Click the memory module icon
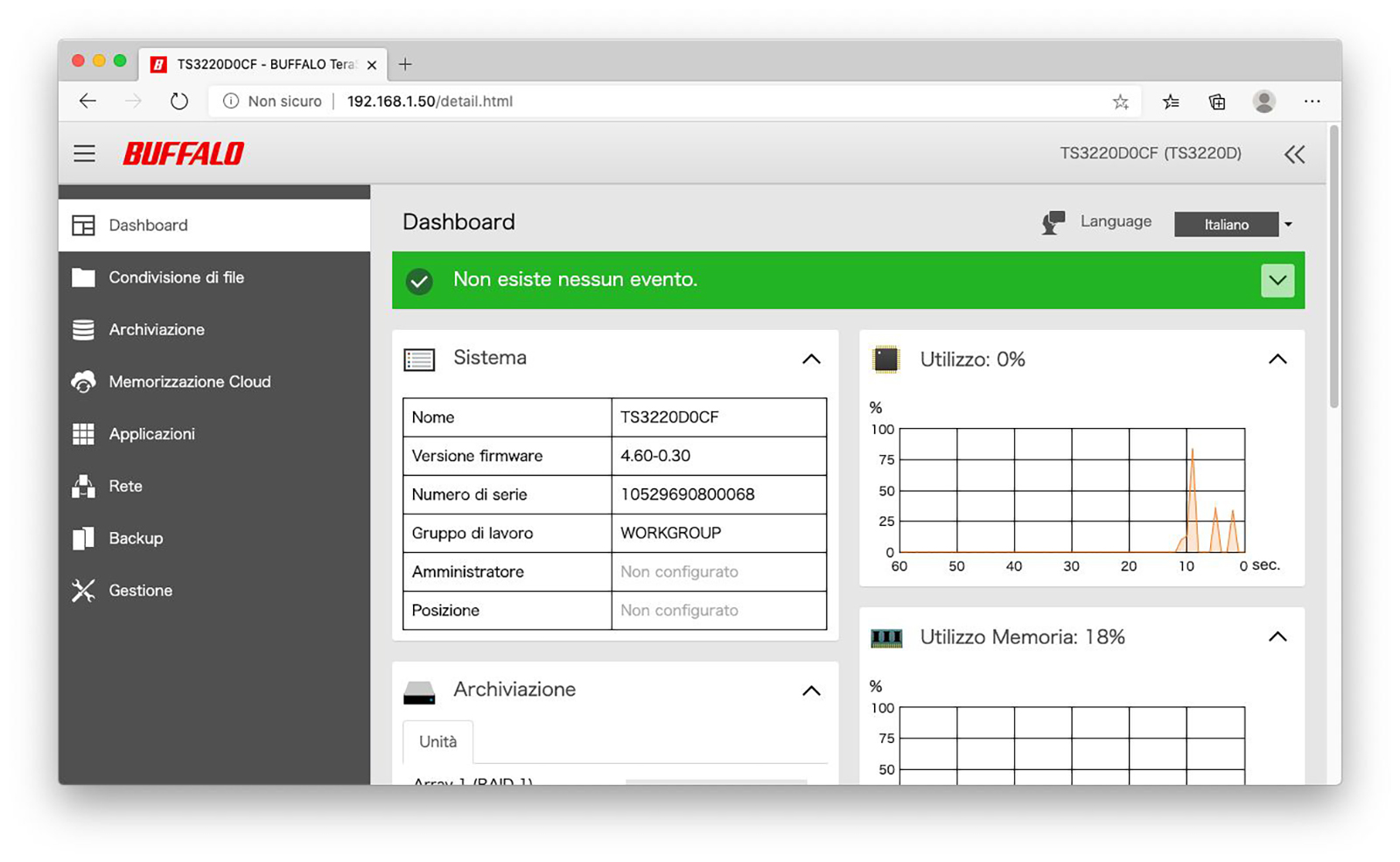 coord(886,638)
